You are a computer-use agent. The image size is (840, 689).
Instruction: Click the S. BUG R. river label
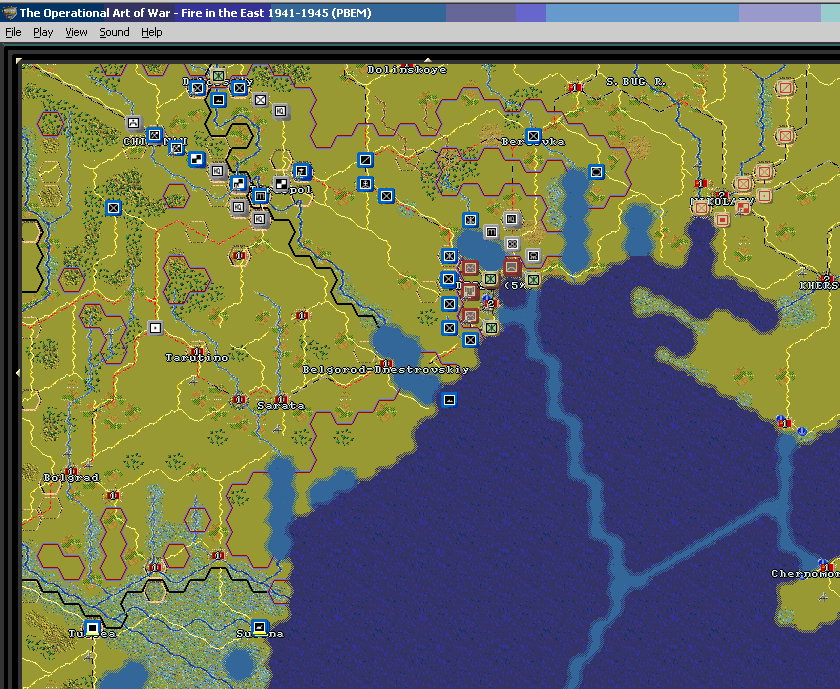[636, 82]
